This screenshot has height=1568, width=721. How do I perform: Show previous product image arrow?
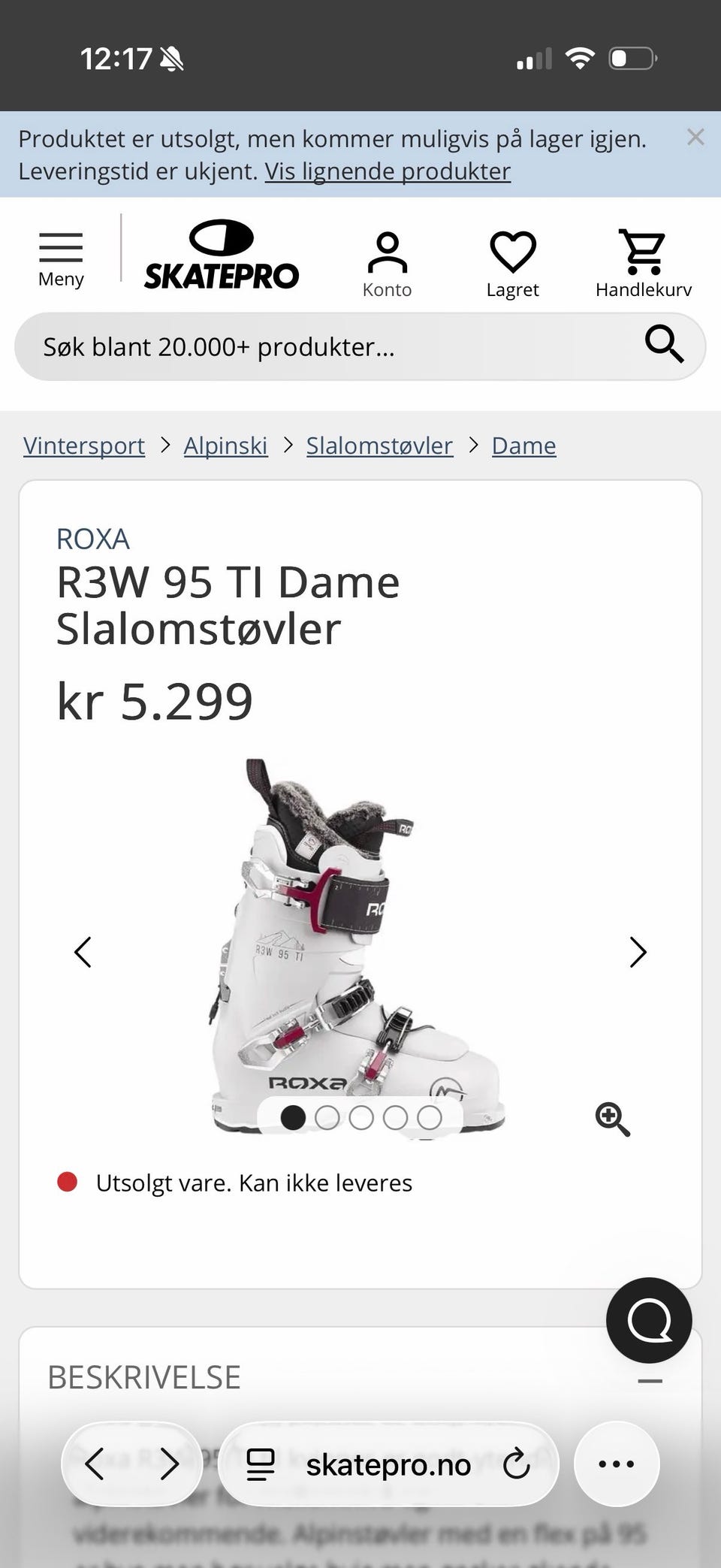[x=83, y=952]
